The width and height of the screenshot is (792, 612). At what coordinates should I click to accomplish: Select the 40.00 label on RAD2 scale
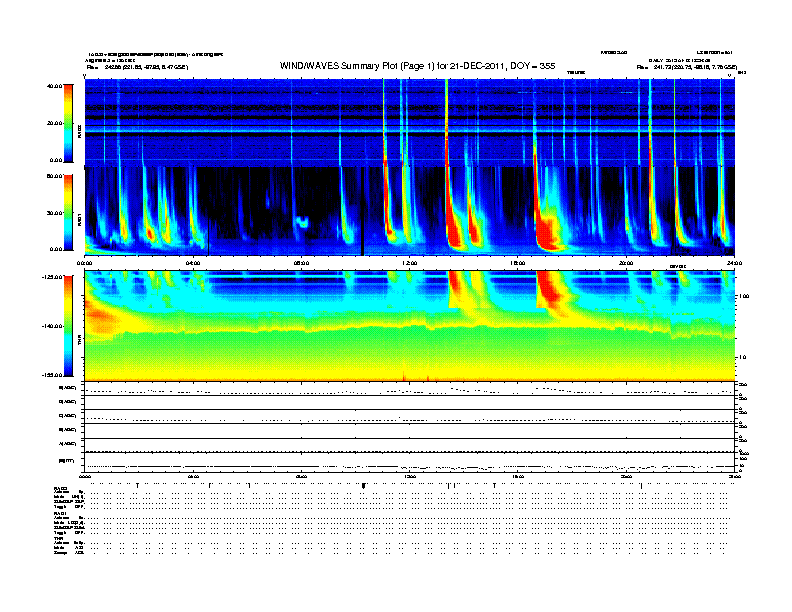click(x=55, y=86)
